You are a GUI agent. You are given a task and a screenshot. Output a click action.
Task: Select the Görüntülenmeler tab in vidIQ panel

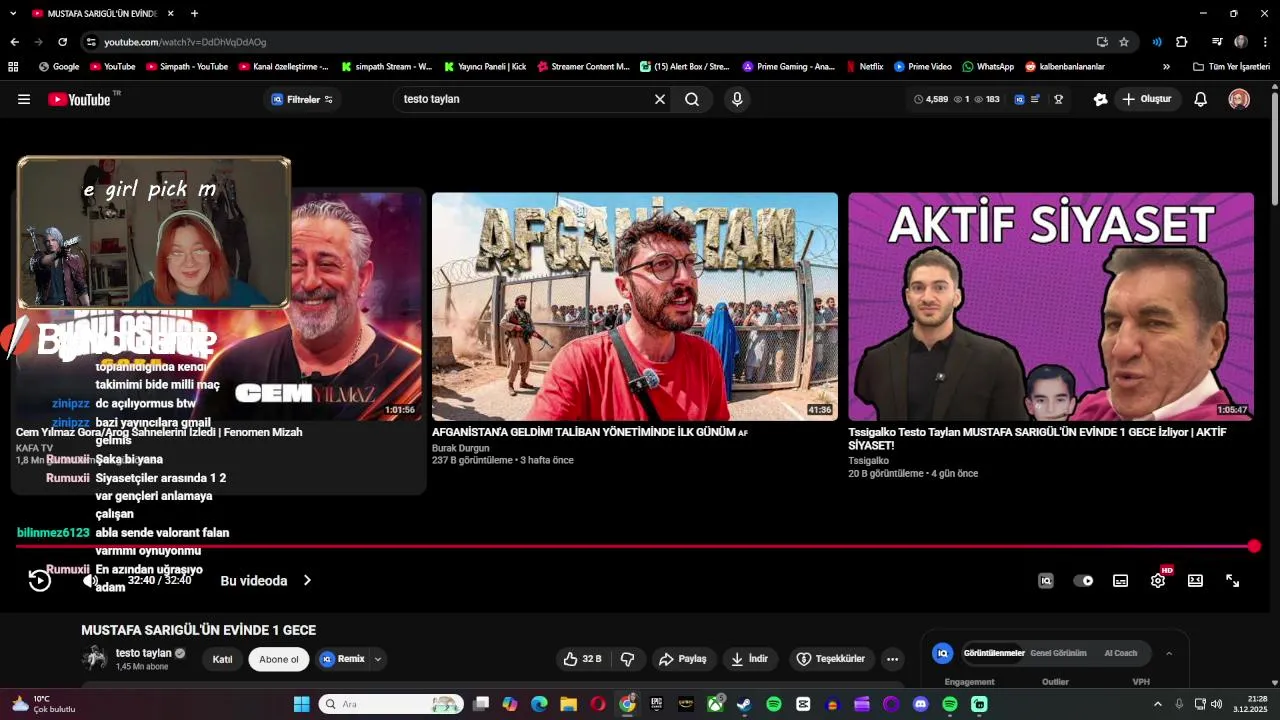pyautogui.click(x=994, y=653)
